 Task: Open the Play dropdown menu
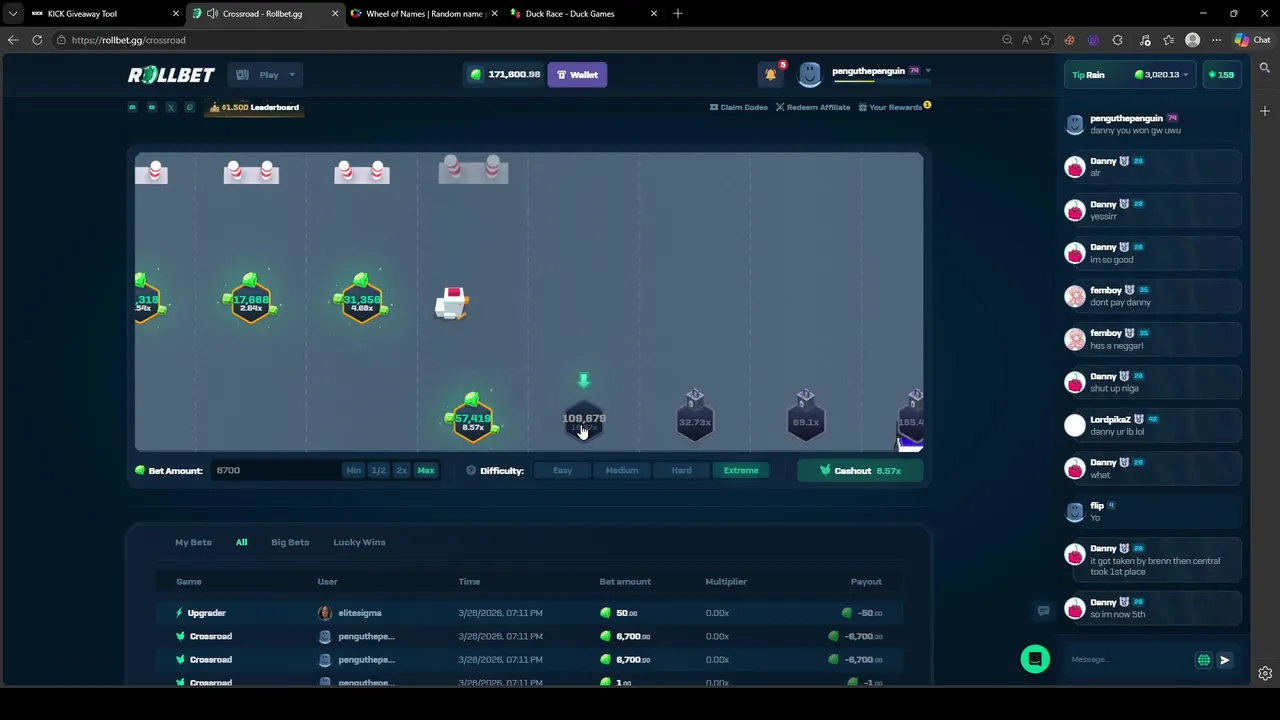tap(267, 75)
